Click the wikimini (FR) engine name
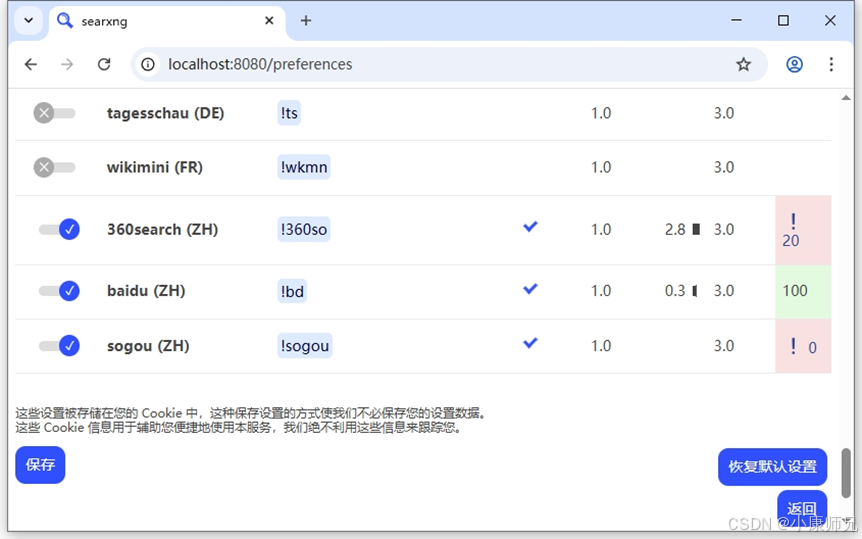This screenshot has height=539, width=862. 154,167
